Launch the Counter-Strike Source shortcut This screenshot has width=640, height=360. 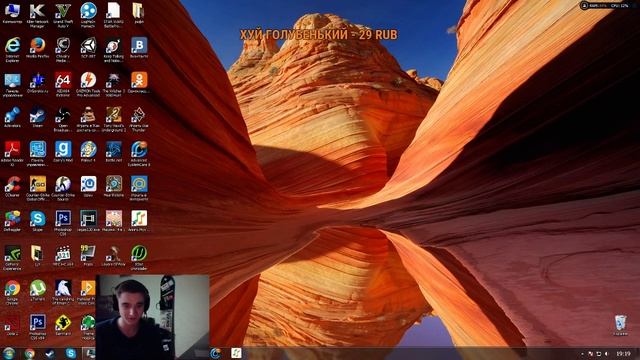[63, 188]
